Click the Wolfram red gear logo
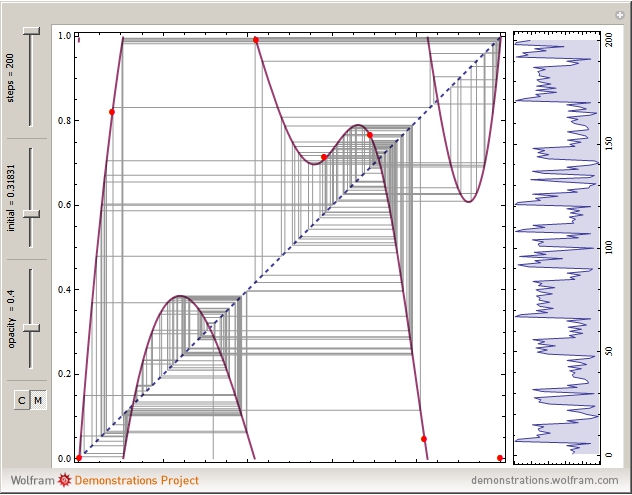Image resolution: width=632 pixels, height=495 pixels. coord(64,480)
